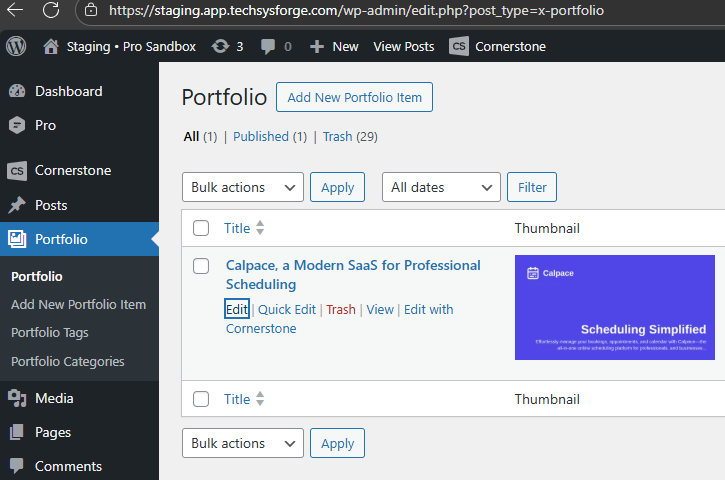The width and height of the screenshot is (725, 480).
Task: Open the top Bulk actions dropdown
Action: click(x=242, y=187)
